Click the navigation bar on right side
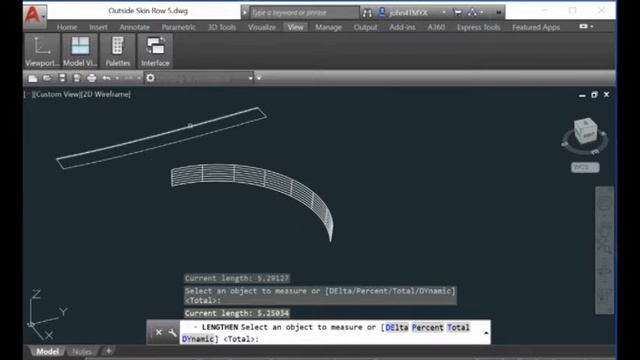 604,250
